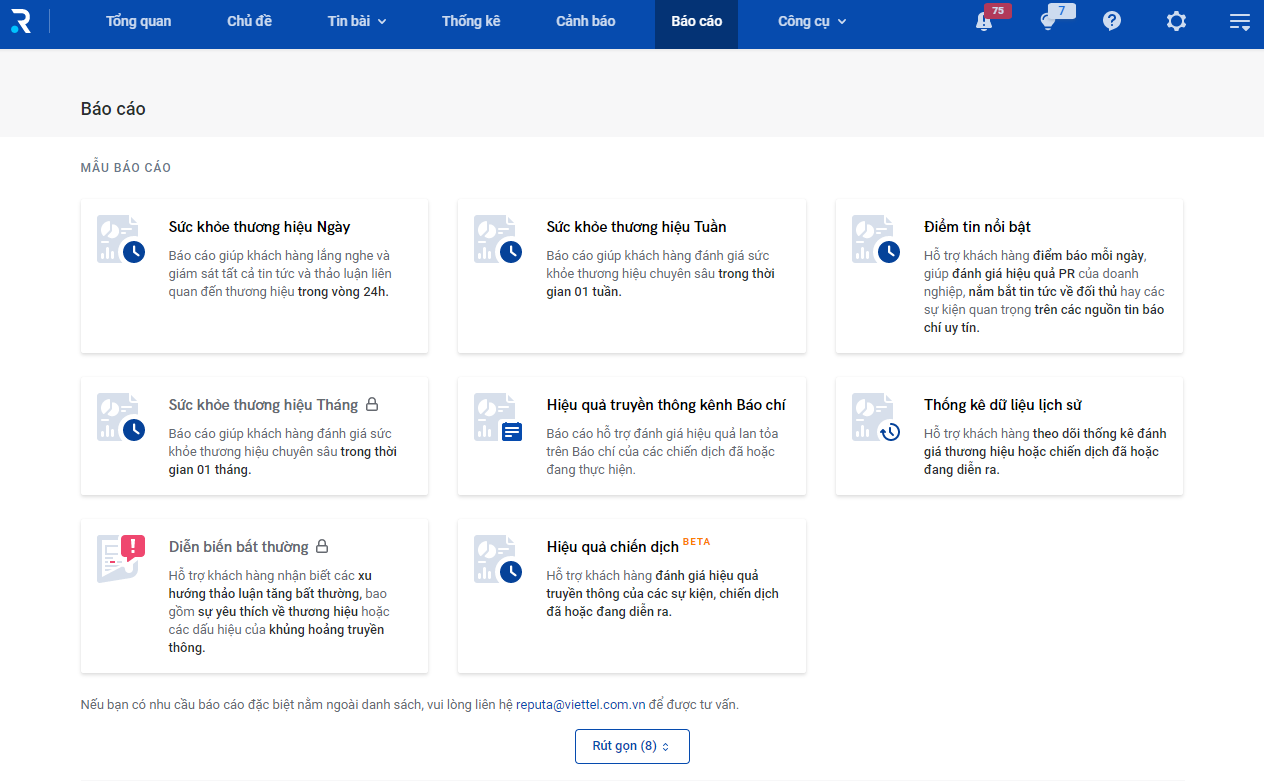Click description text 'gian 01 tuần.'
The width and height of the screenshot is (1264, 784).
584,292
